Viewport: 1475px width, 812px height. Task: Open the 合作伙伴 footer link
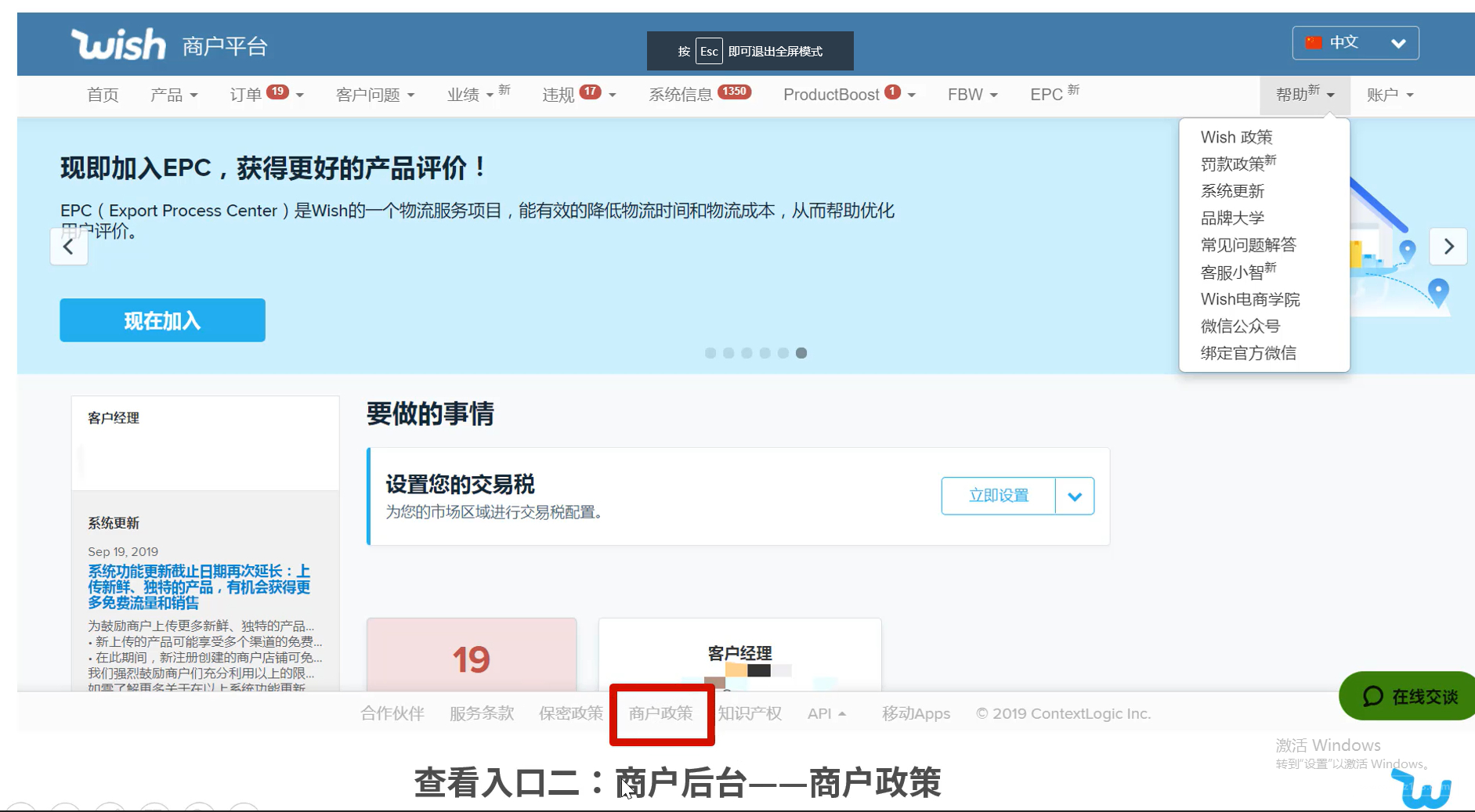tap(392, 713)
